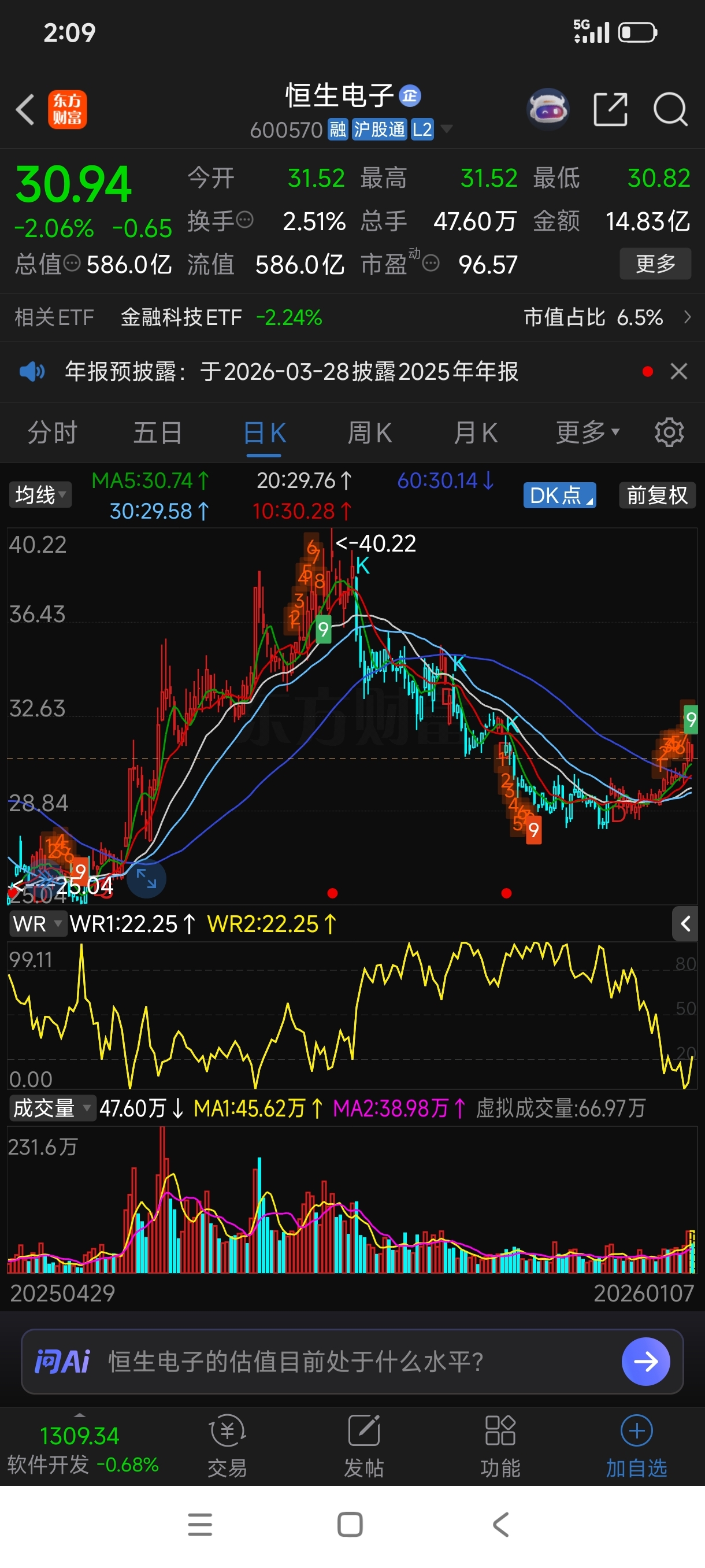Switch to 分时 tab

coord(53,433)
